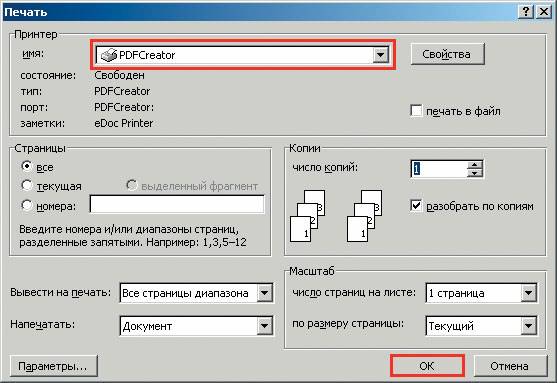Click the Свойства button
Viewport: 557px width, 383px height.
447,54
